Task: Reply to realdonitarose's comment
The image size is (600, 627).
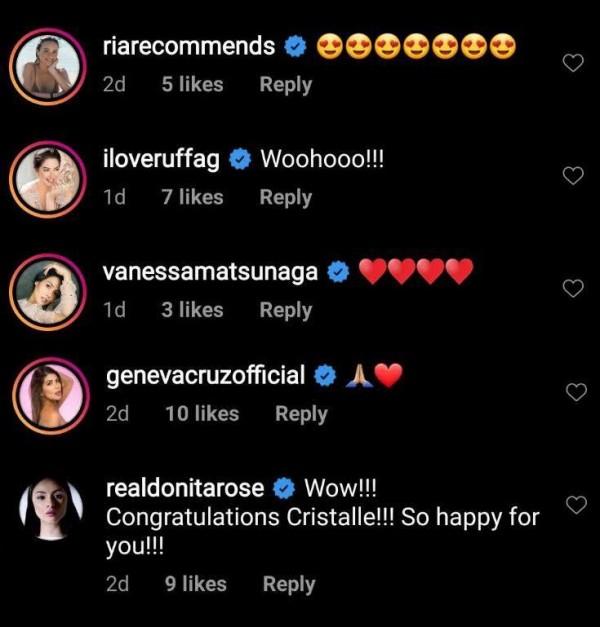Action: click(289, 584)
